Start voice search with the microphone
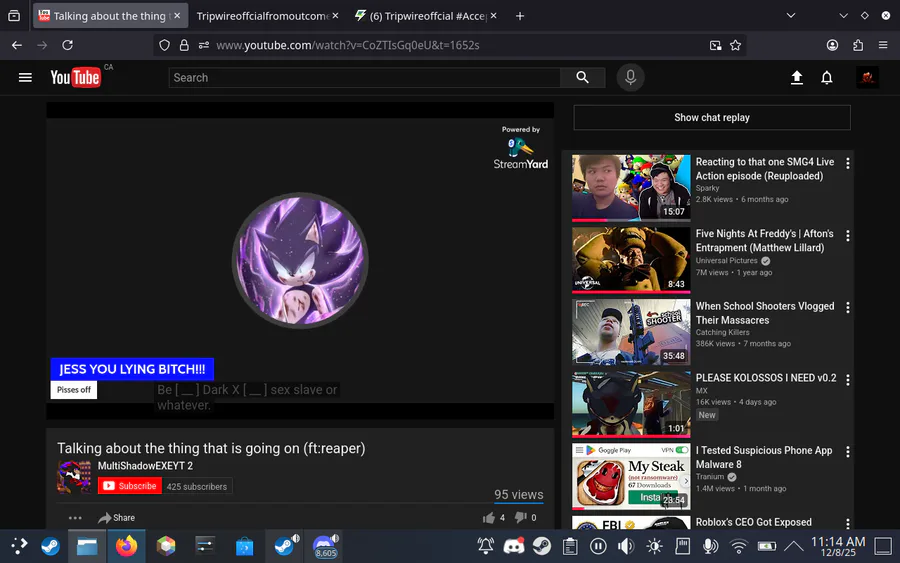Screen dimensions: 900x563 630,77
